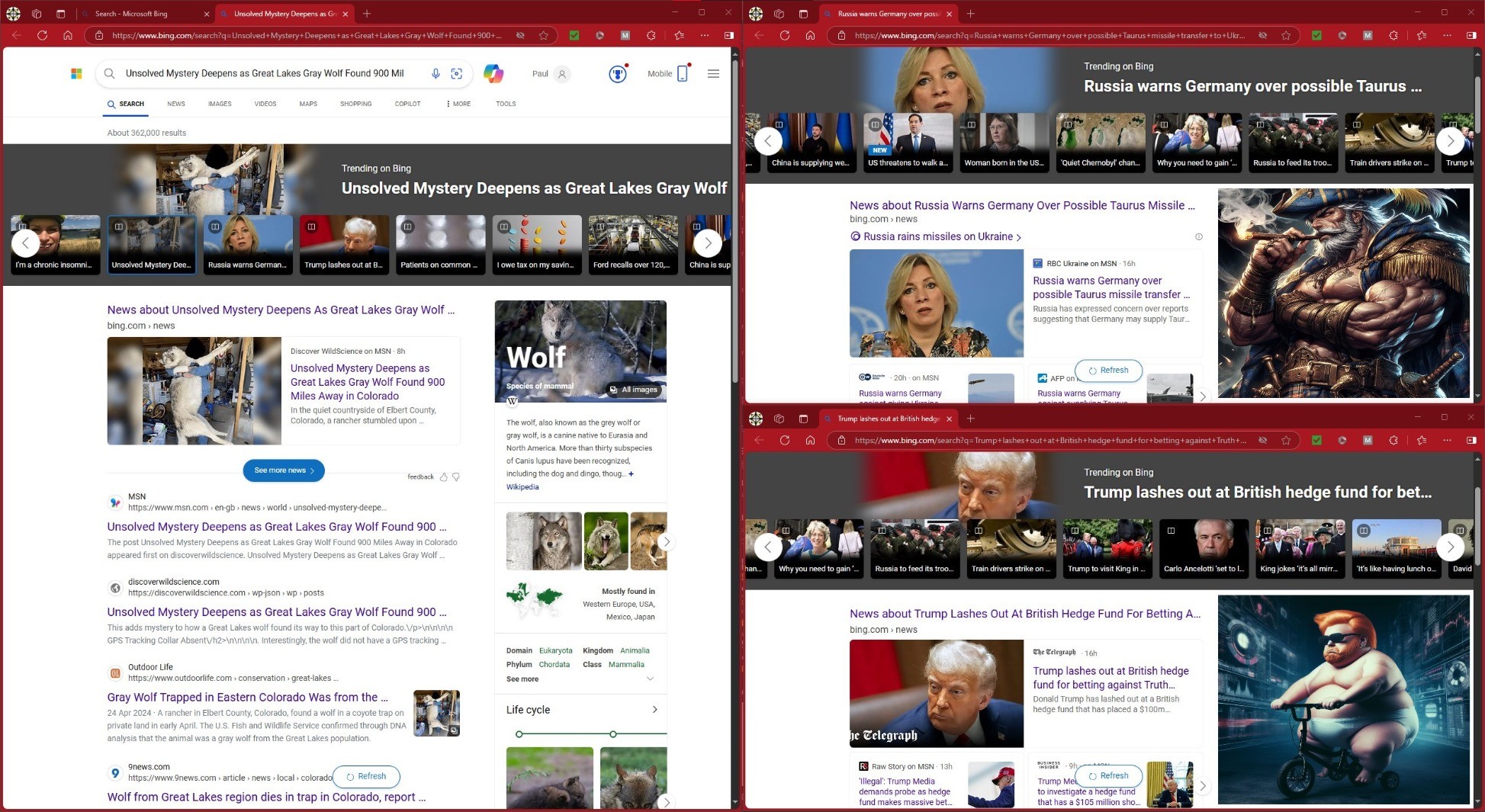Open the Copilot icon beside the search box
The width and height of the screenshot is (1485, 812).
pos(493,73)
